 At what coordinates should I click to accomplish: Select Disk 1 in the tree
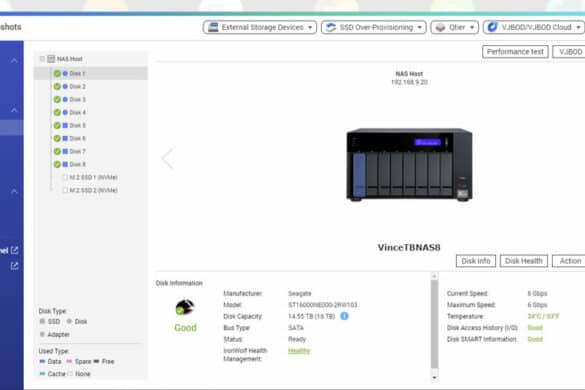click(x=91, y=74)
